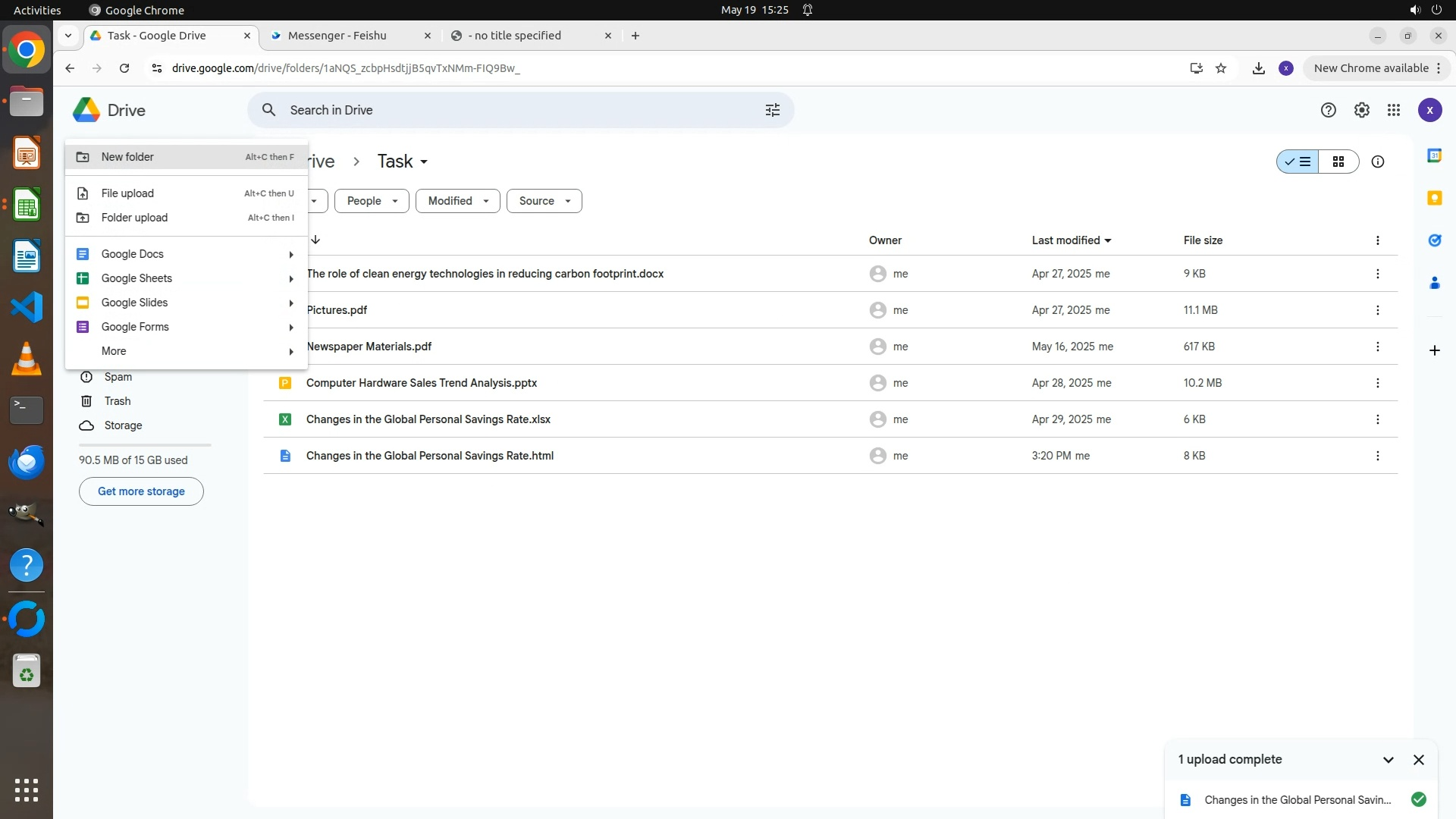Select File upload menu entry
The width and height of the screenshot is (1456, 819).
click(x=127, y=193)
